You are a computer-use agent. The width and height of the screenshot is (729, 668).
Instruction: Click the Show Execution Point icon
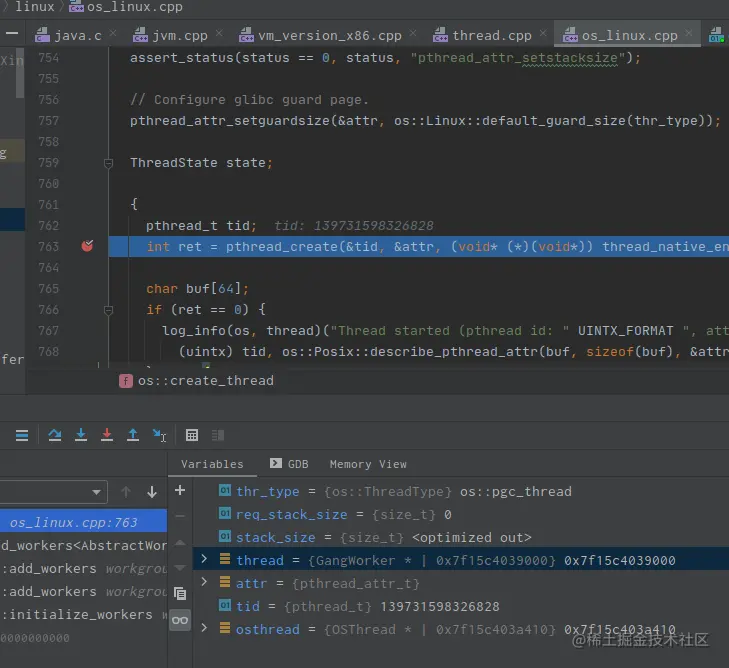pyautogui.click(x=22, y=435)
